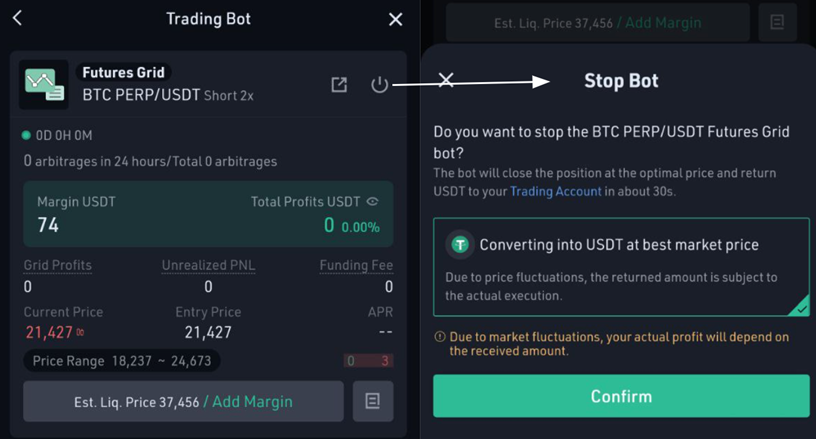Click the power icon to stop bot
This screenshot has height=439, width=816.
pos(379,84)
